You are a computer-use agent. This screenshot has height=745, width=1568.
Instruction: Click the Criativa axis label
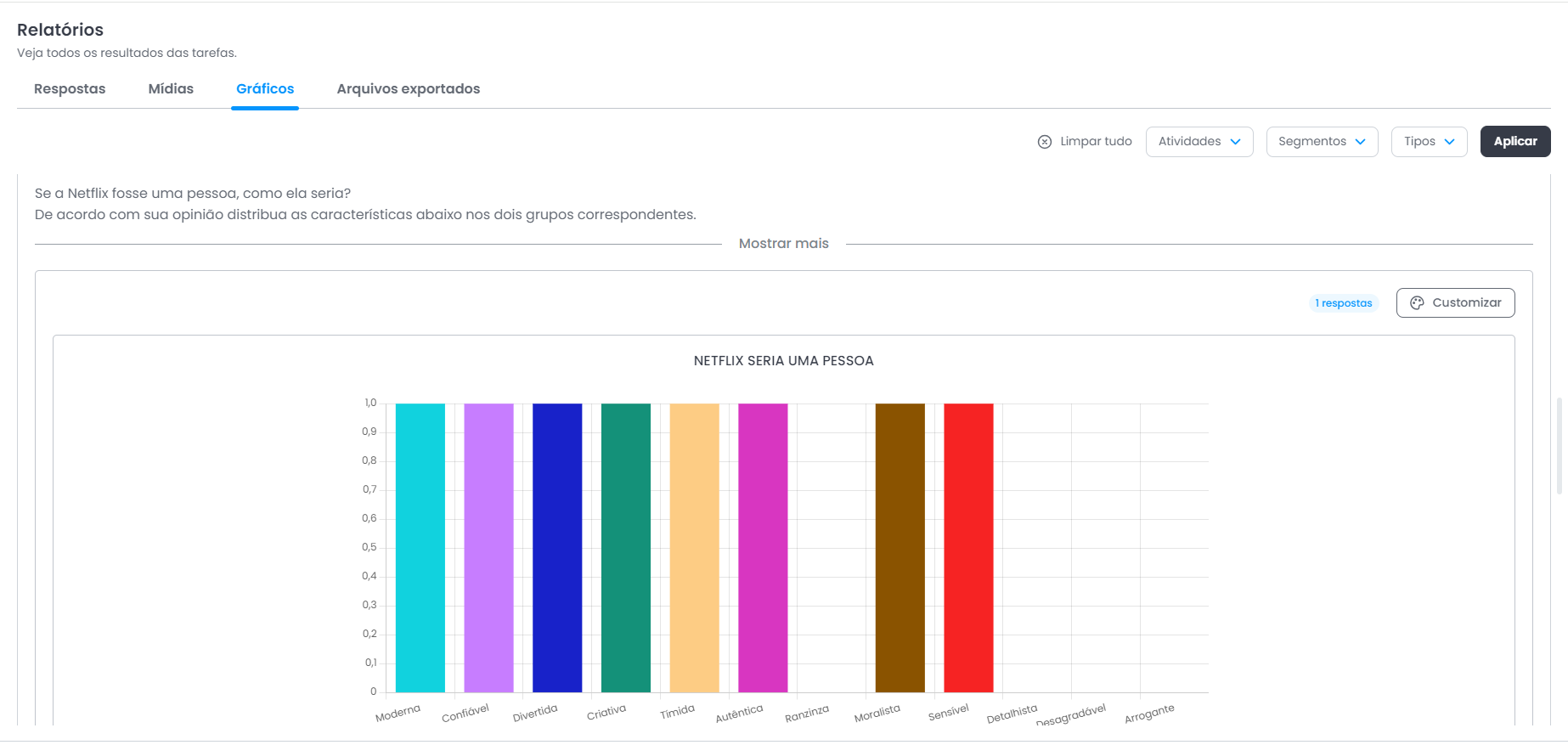(x=606, y=713)
